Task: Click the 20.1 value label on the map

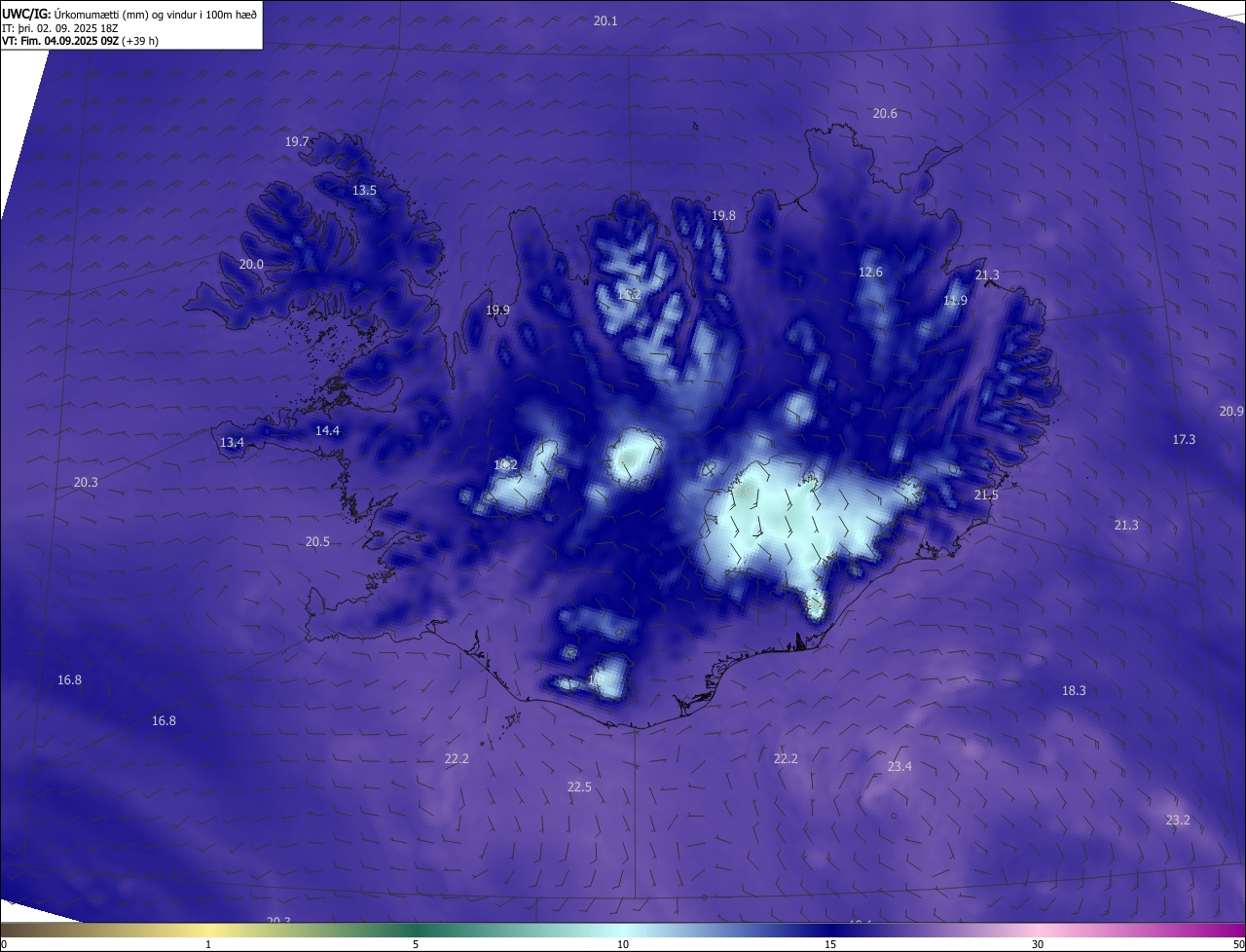Action: click(x=605, y=20)
